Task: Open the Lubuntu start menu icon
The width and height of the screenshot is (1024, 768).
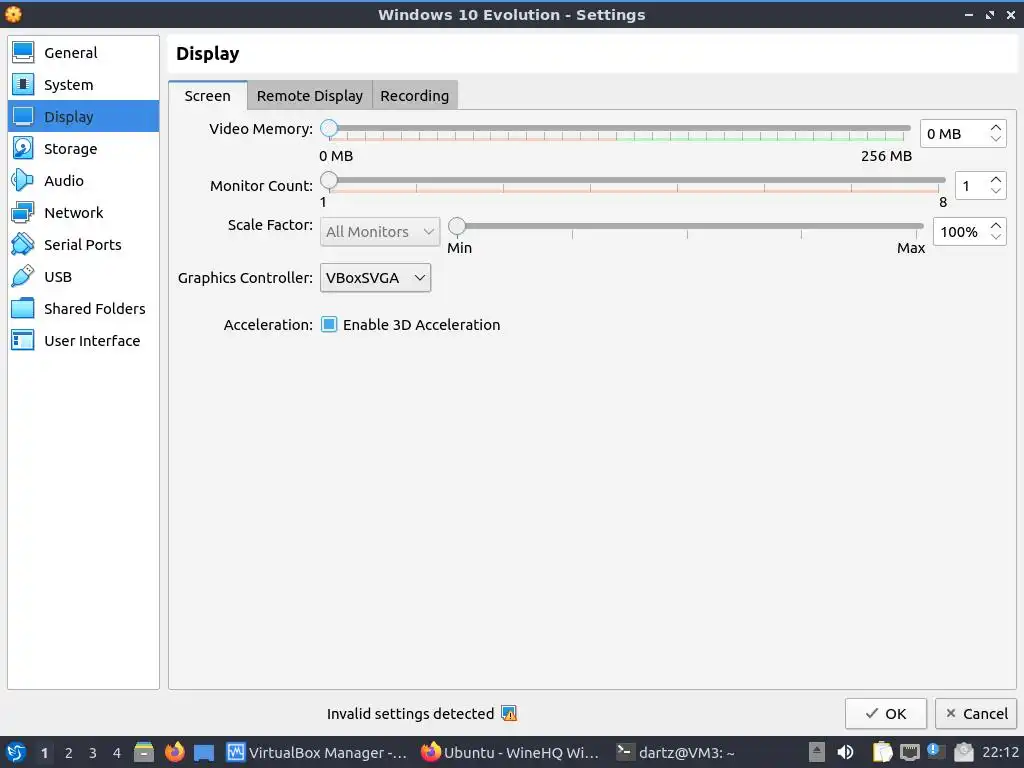Action: click(16, 752)
